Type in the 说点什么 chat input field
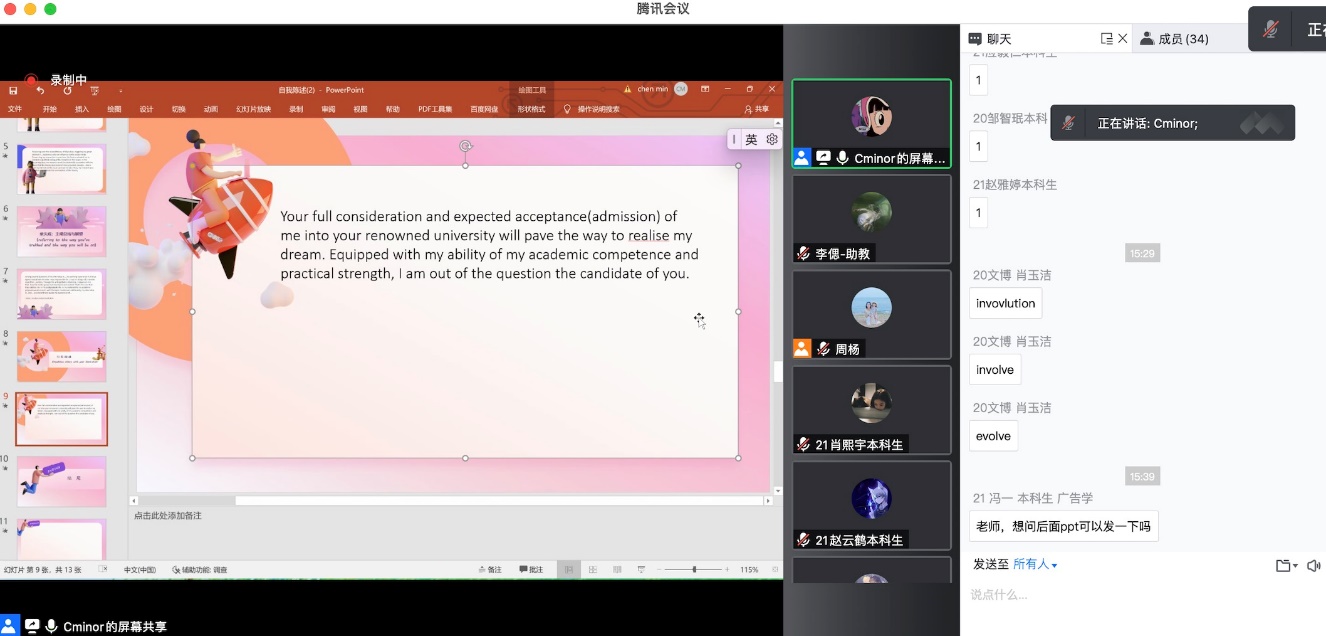This screenshot has width=1326, height=636. click(1140, 595)
